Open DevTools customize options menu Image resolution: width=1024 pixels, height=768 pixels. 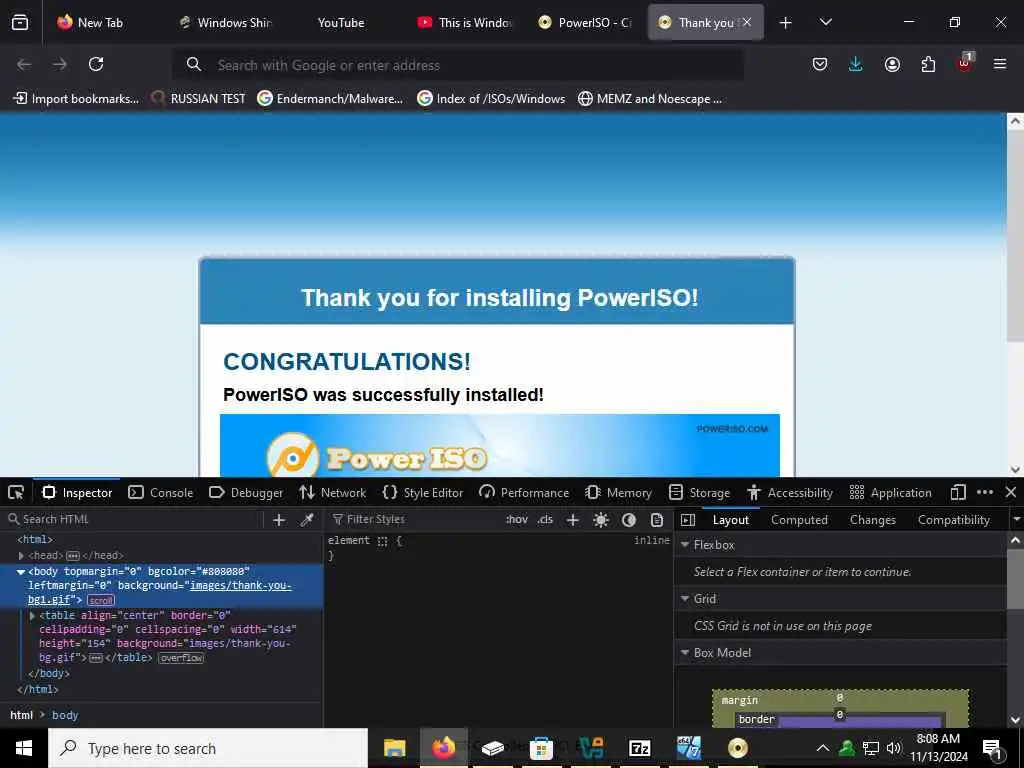point(985,492)
